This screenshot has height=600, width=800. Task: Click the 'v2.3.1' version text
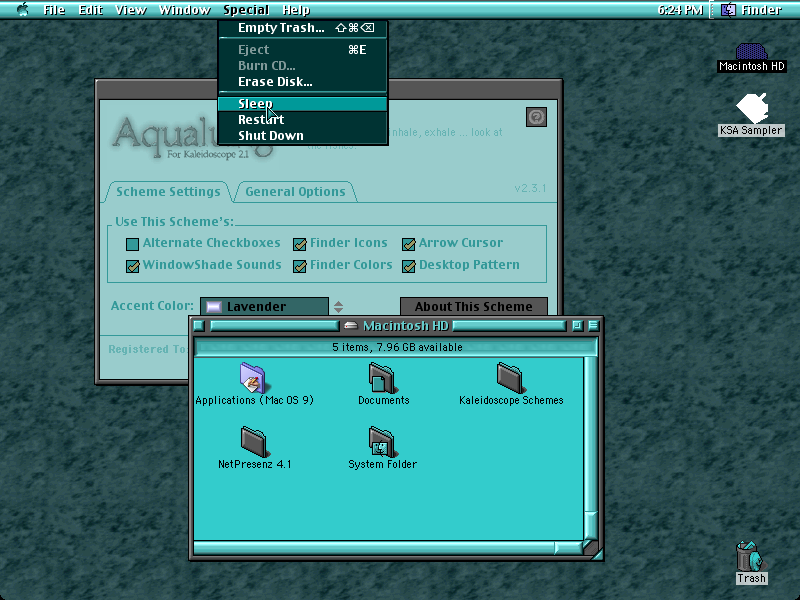530,188
